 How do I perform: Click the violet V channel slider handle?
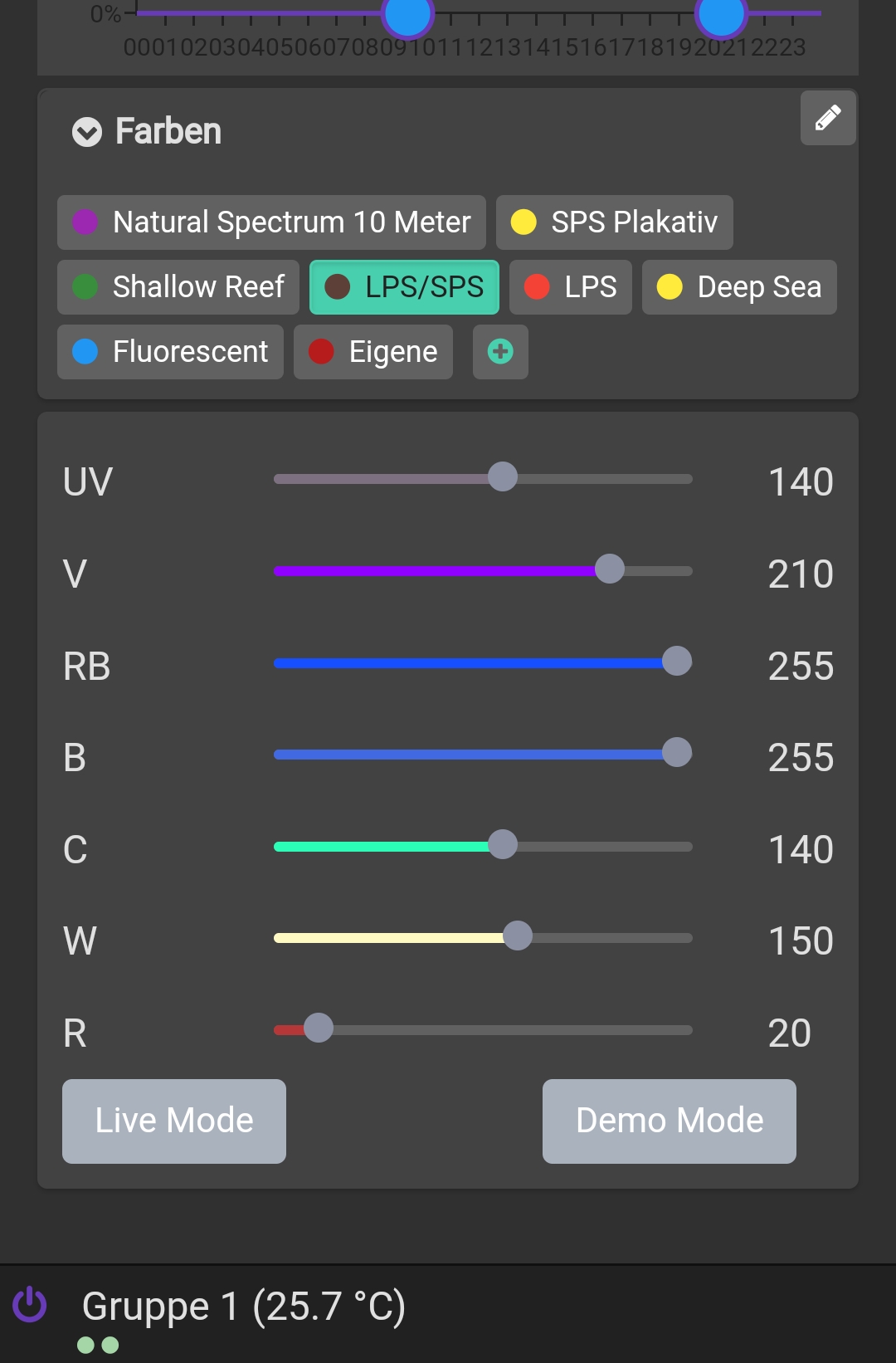pyautogui.click(x=610, y=569)
